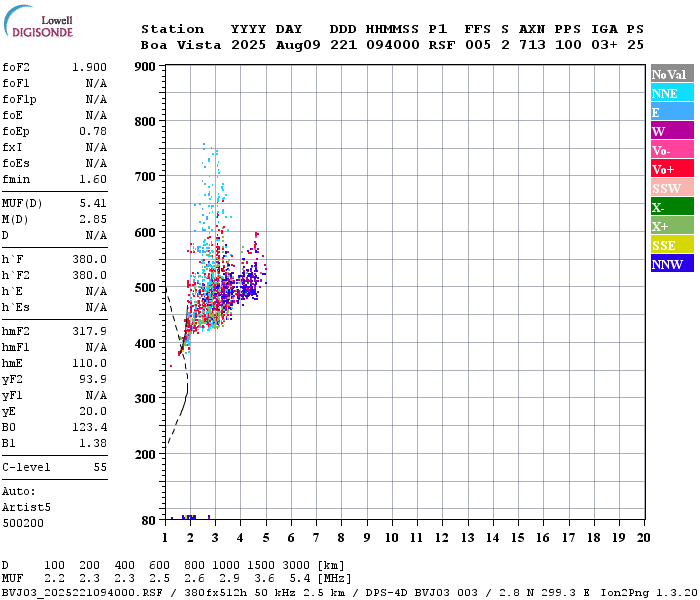Click the Artist5 auto-scaling label
The image size is (700, 600).
point(26,508)
